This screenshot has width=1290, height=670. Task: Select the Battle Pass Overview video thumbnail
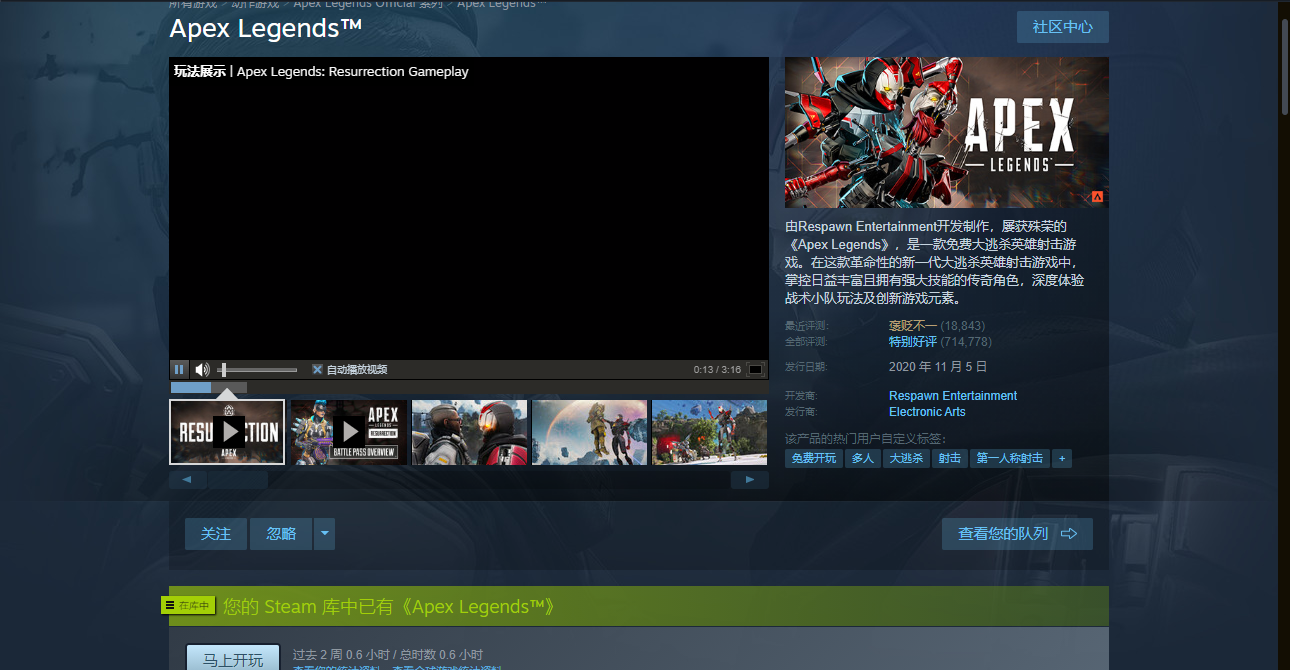349,432
